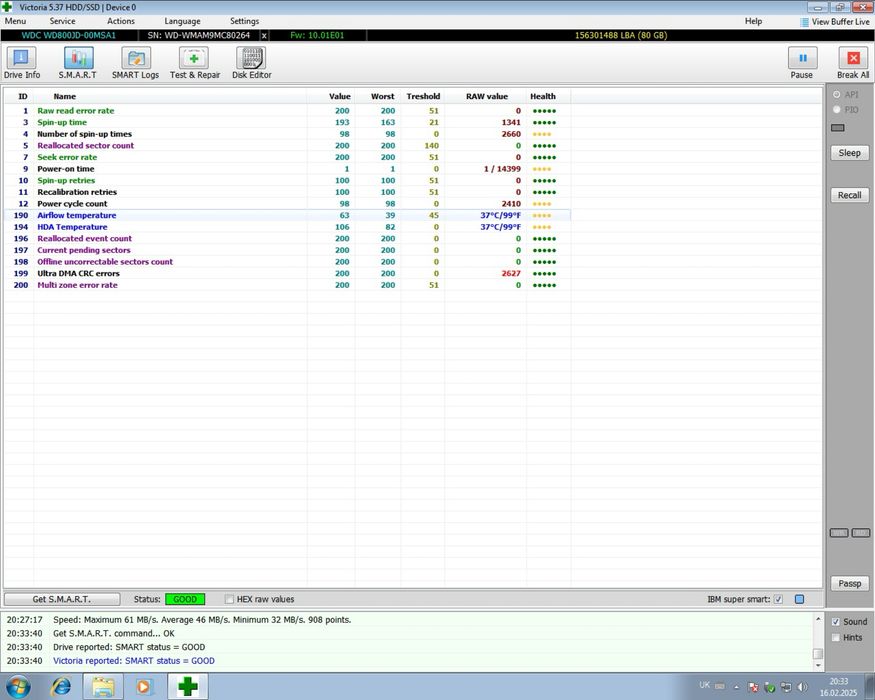Toggle the Sound checkbox
This screenshot has height=700, width=875.
click(835, 622)
